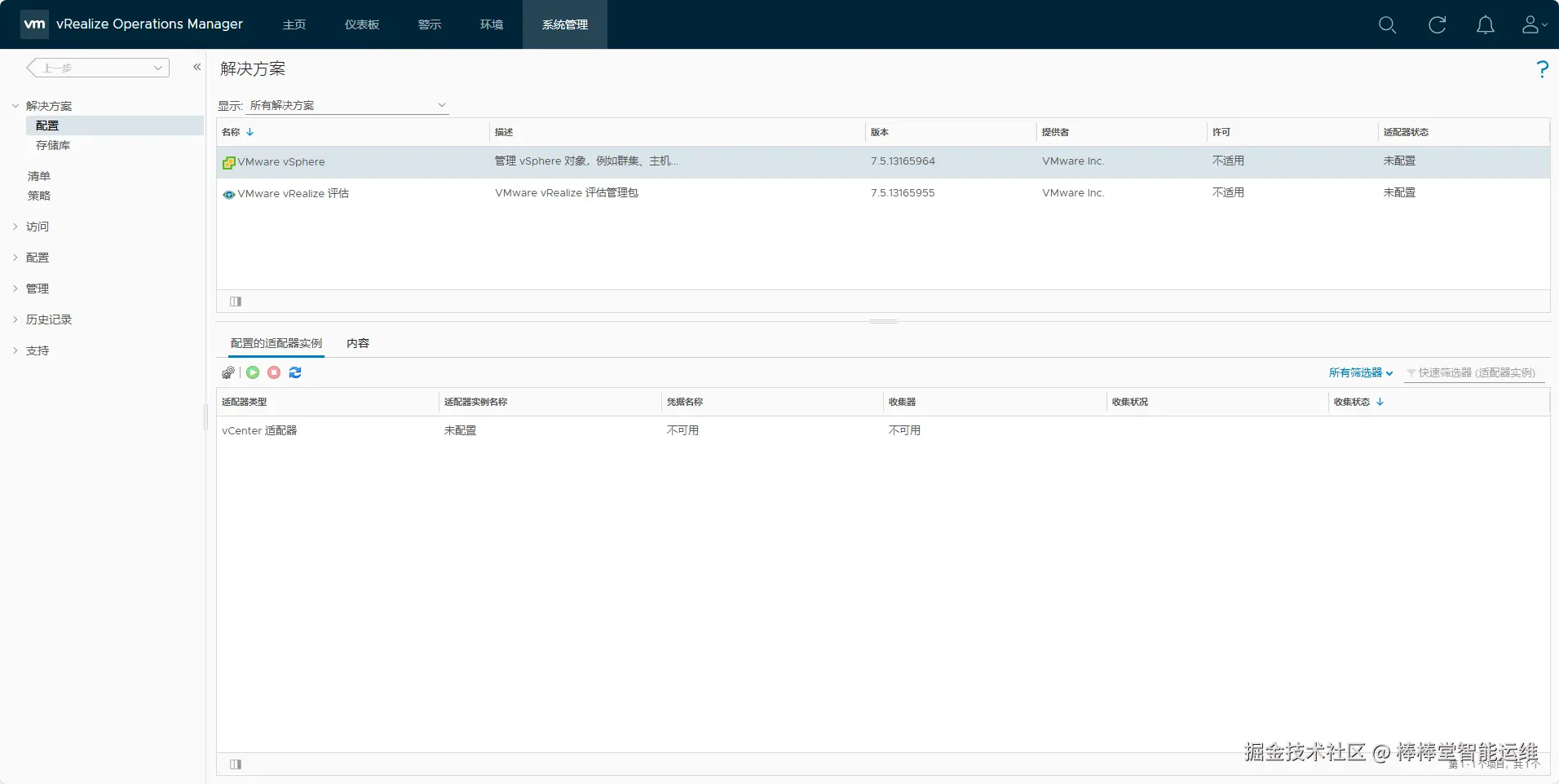Click the 凭据名称 column header
This screenshot has height=784, width=1559.
tap(773, 402)
